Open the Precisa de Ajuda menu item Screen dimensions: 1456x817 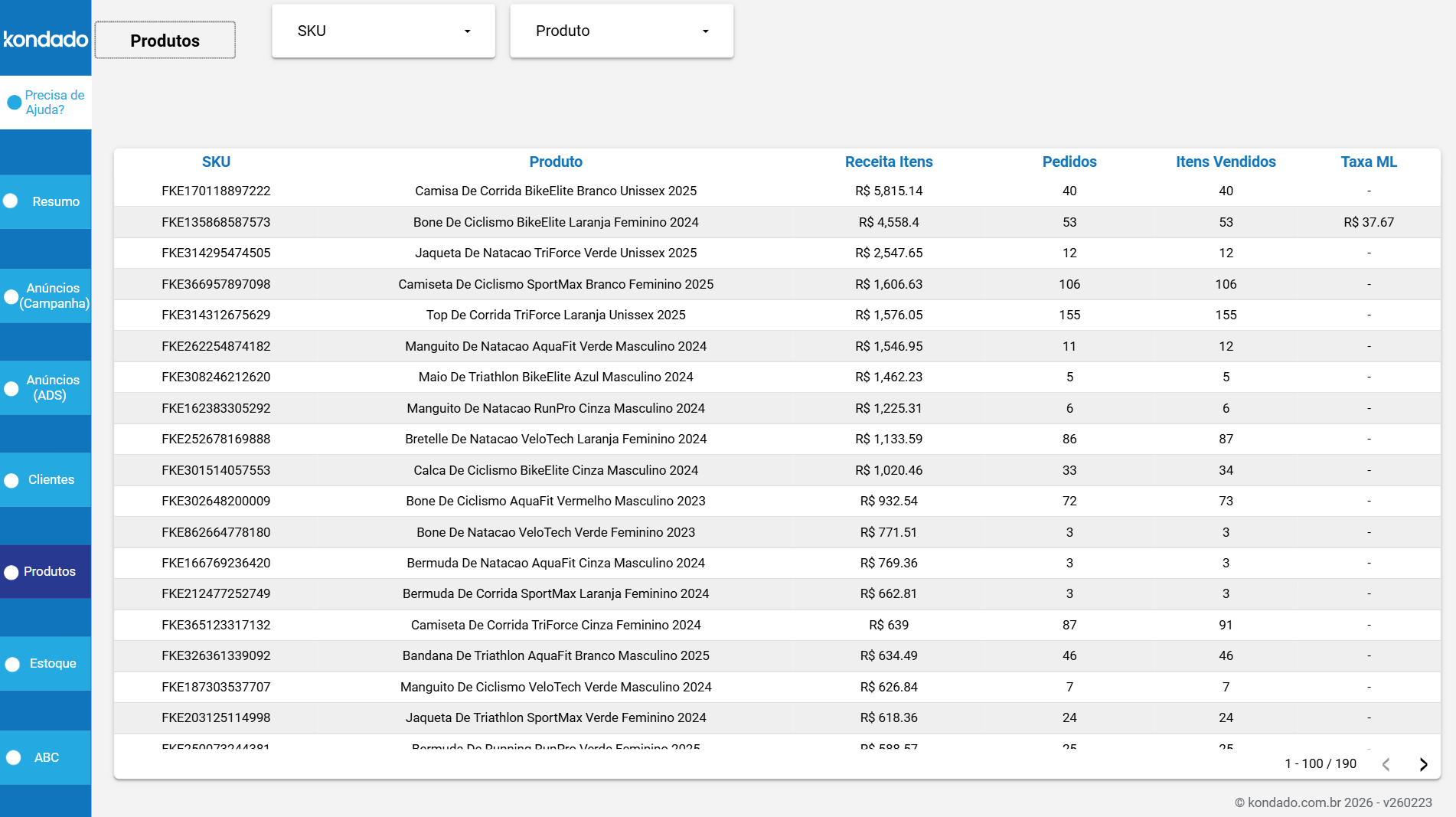coord(54,102)
